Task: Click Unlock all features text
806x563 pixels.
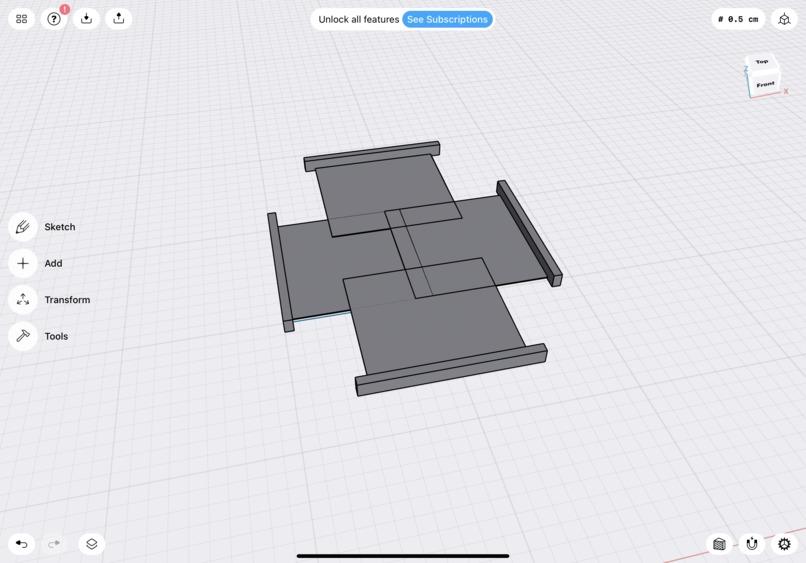Action: point(358,20)
